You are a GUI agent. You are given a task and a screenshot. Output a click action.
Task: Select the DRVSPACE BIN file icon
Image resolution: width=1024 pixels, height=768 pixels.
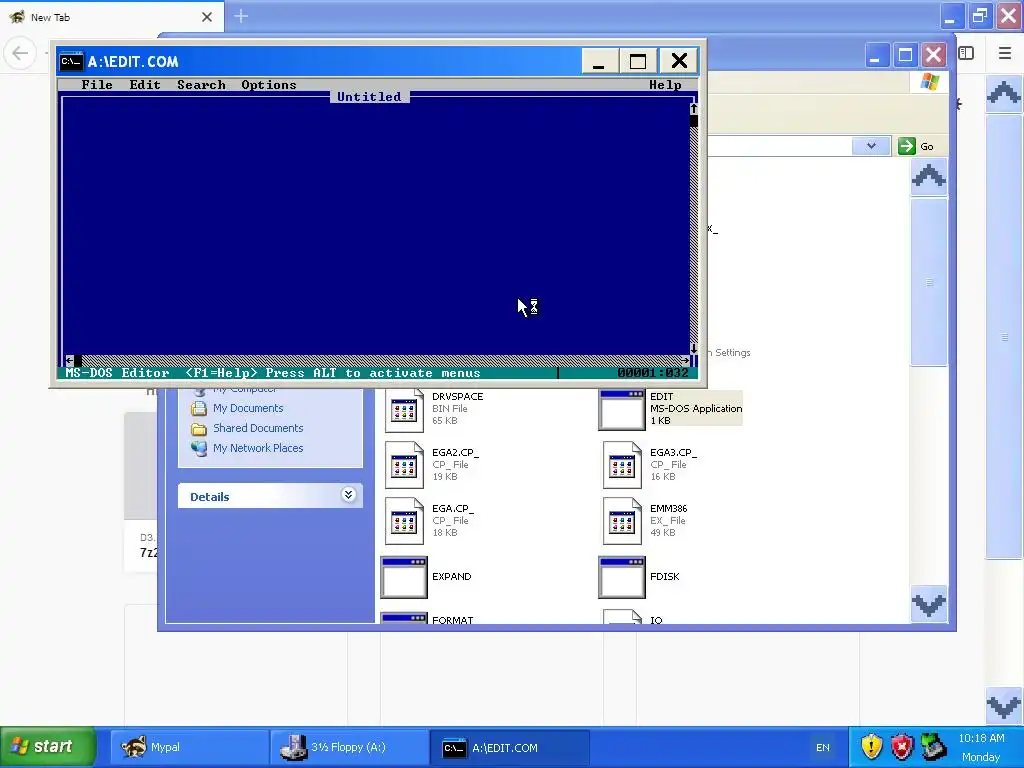(x=404, y=409)
